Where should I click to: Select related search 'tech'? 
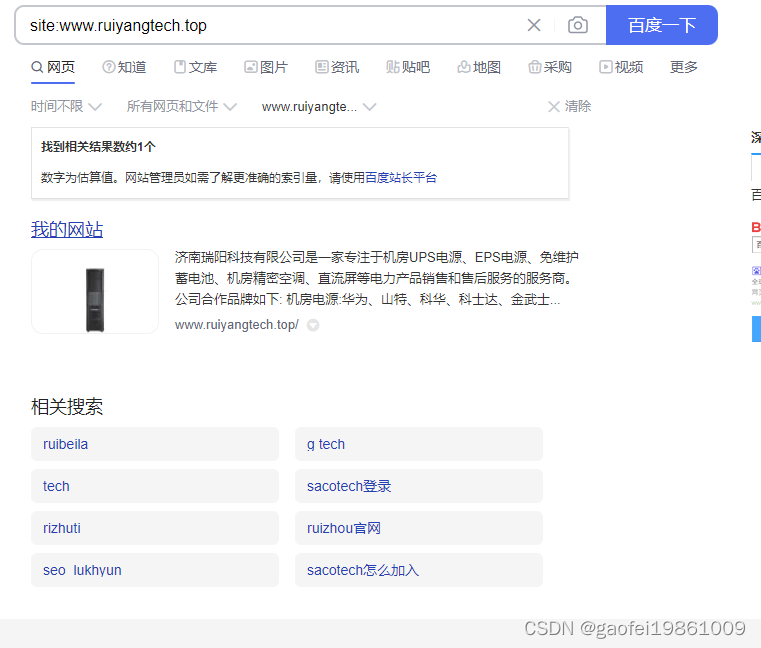coord(155,486)
